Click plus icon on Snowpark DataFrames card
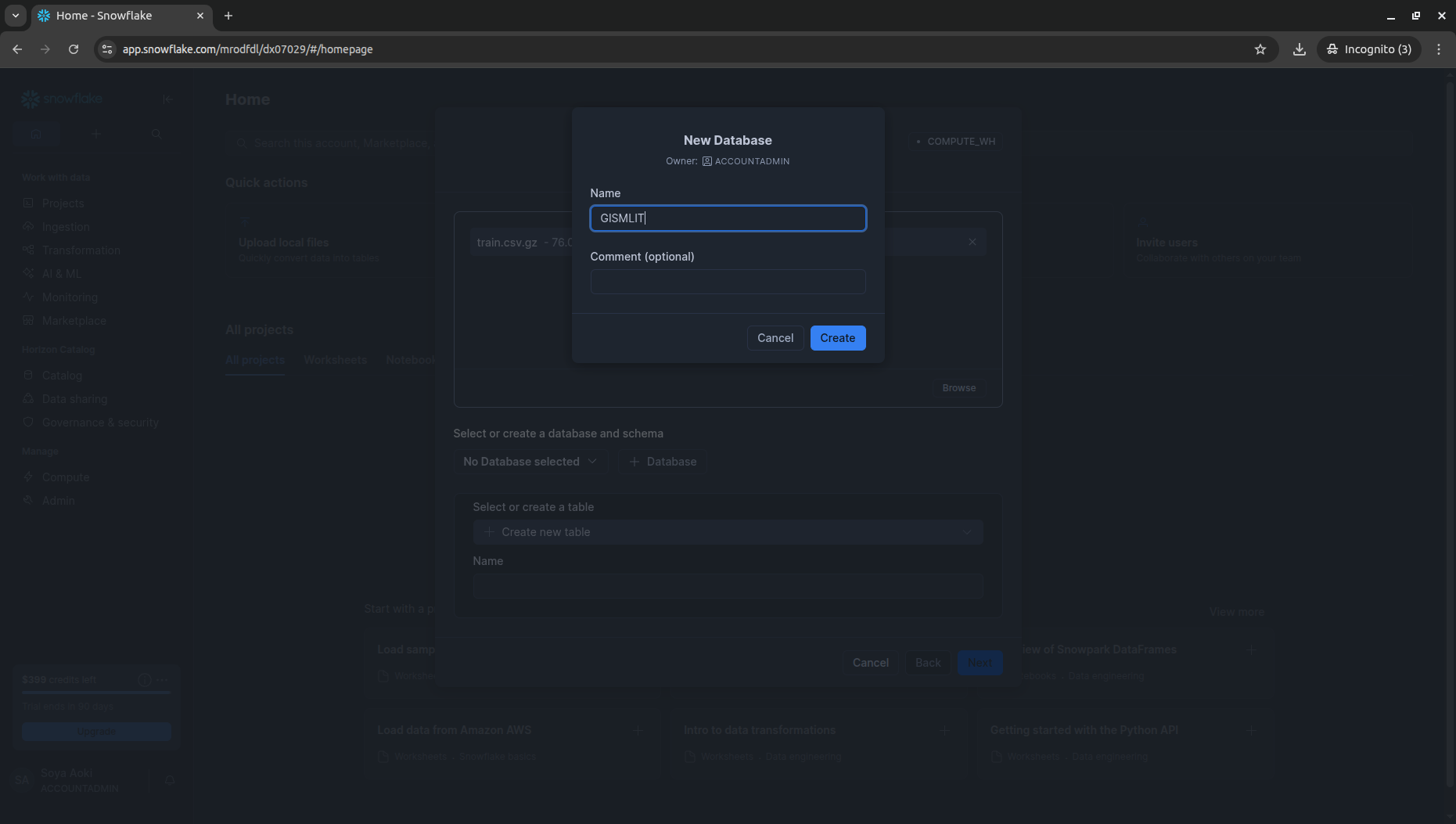Screen dimensions: 1456x824 point(1251,649)
